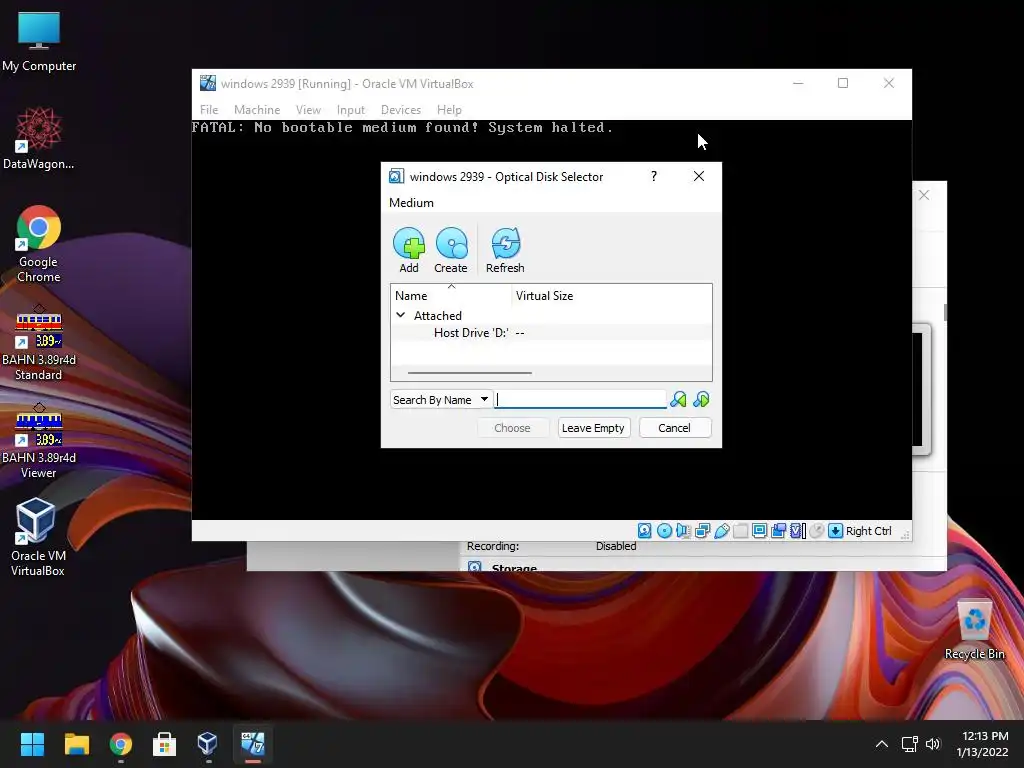1024x768 pixels.
Task: Collapse the Attached tree group
Action: coord(400,315)
